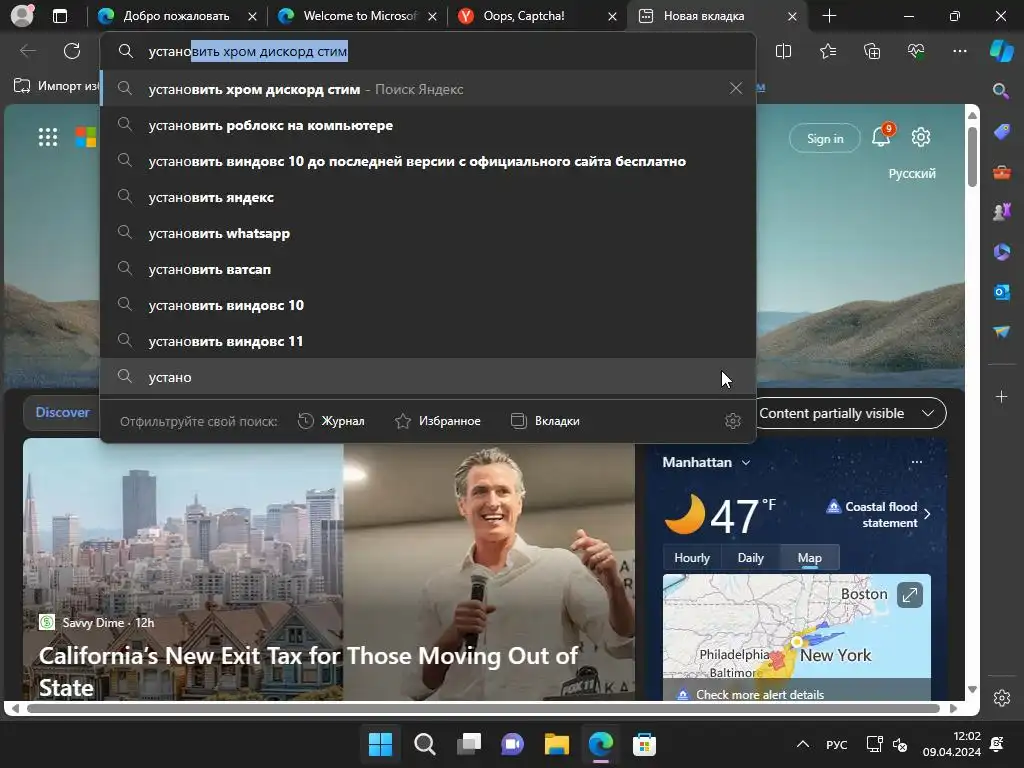The image size is (1024, 768).
Task: Open Task View on the taskbar
Action: tap(469, 744)
